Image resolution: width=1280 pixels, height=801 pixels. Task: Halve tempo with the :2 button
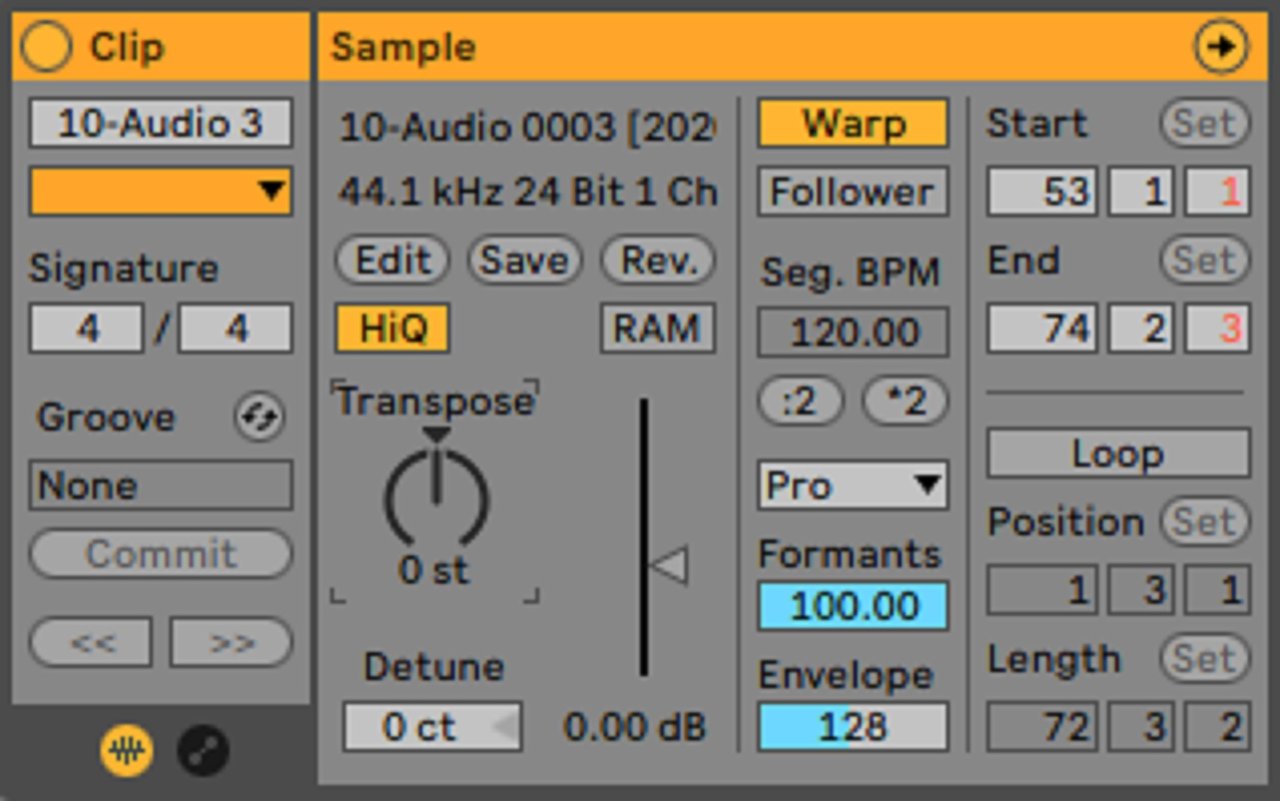pyautogui.click(x=801, y=401)
